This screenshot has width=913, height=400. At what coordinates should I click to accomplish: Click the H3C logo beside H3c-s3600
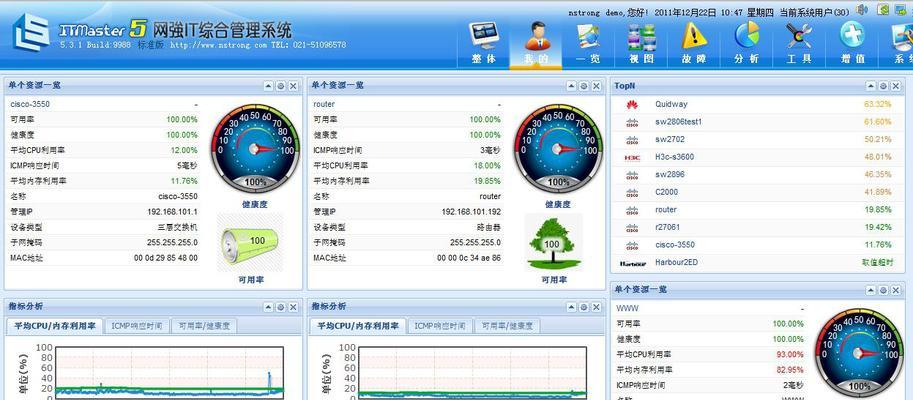[x=632, y=157]
